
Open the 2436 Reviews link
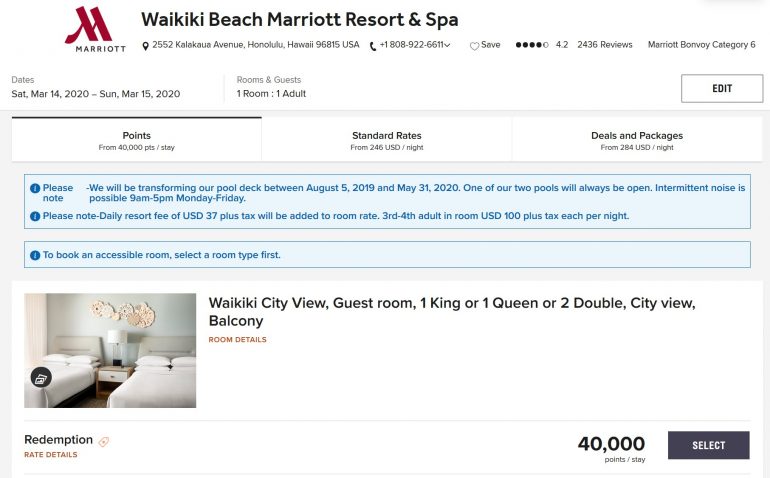point(605,45)
